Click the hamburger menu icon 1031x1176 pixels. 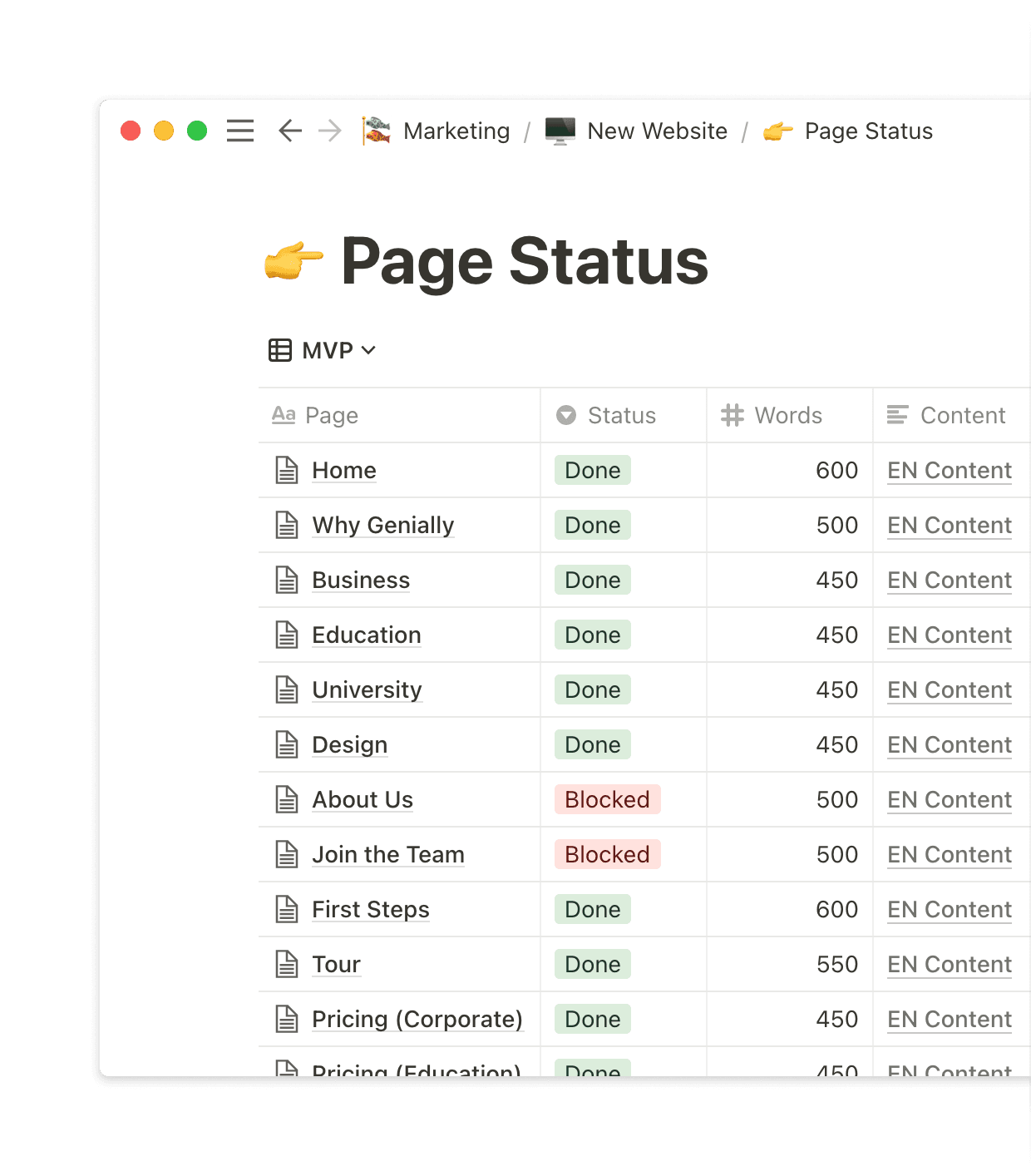tap(239, 131)
